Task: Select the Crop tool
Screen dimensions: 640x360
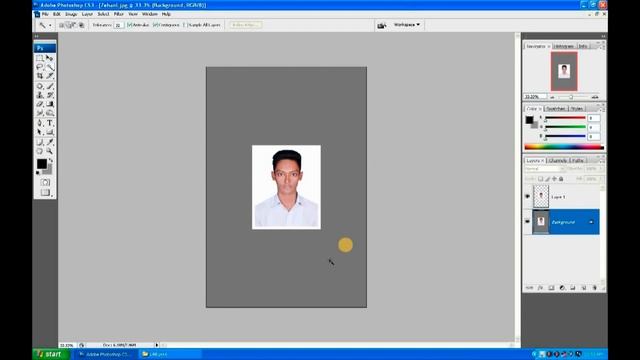Action: (x=40, y=76)
